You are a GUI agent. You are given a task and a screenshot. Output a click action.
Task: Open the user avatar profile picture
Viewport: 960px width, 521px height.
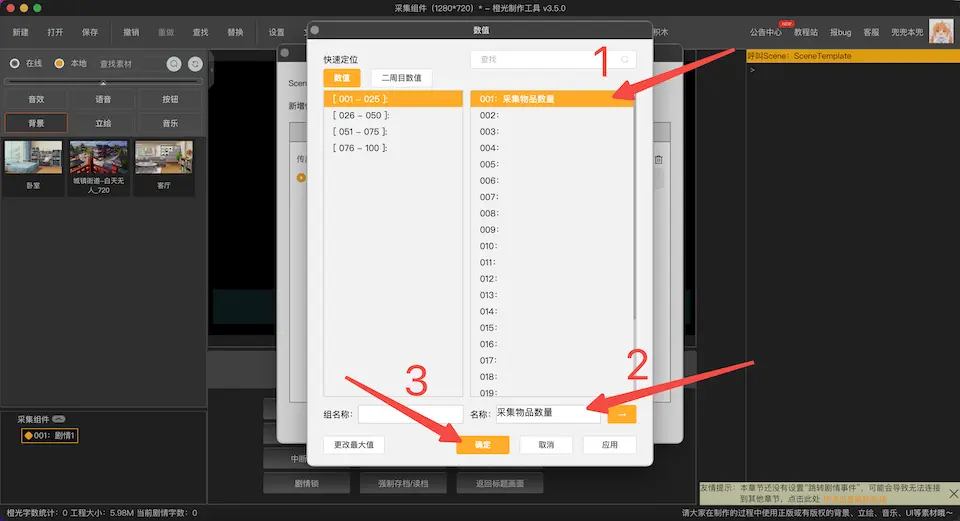941,32
